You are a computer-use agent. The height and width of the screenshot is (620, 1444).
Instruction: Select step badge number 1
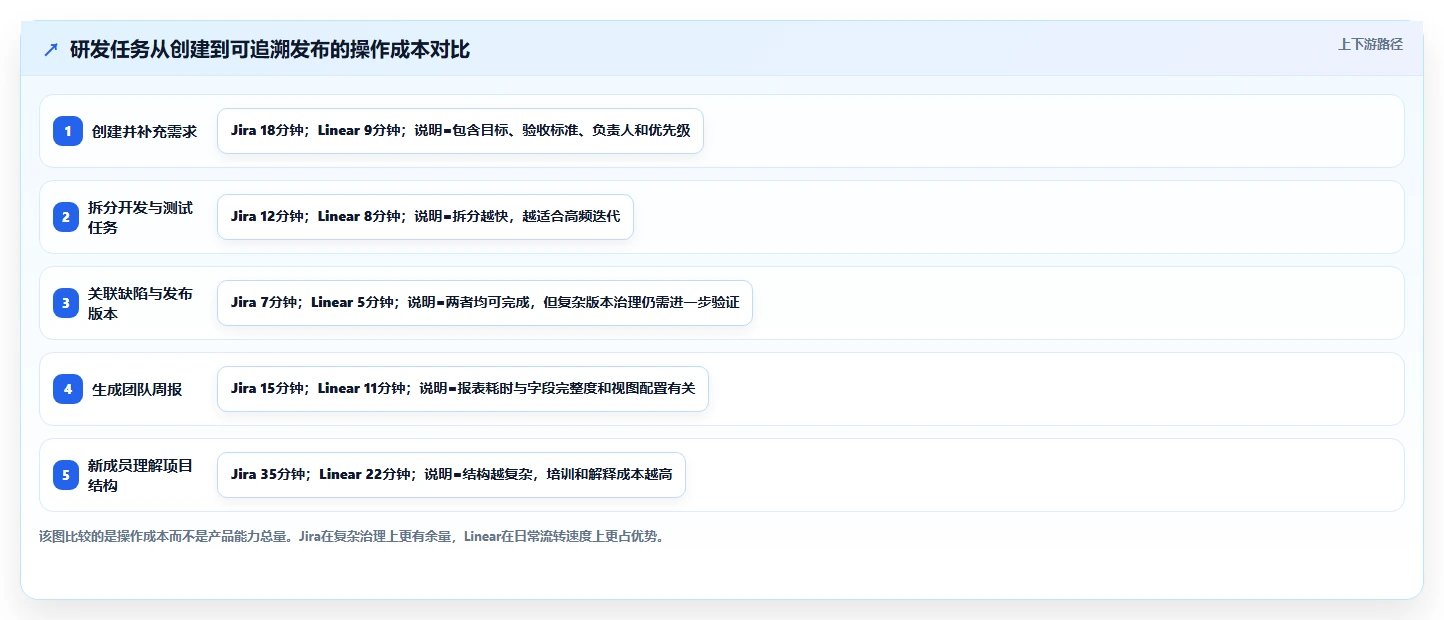68,131
